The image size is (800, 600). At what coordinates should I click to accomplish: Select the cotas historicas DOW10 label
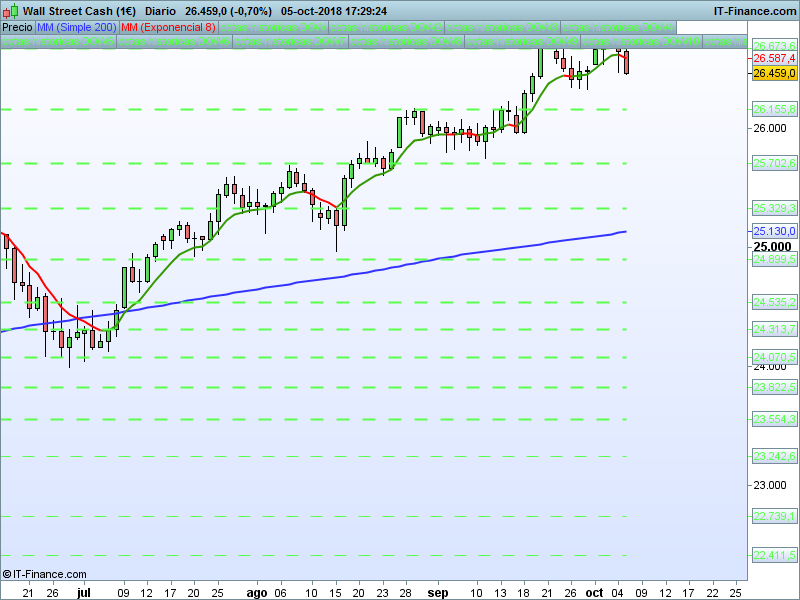641,41
